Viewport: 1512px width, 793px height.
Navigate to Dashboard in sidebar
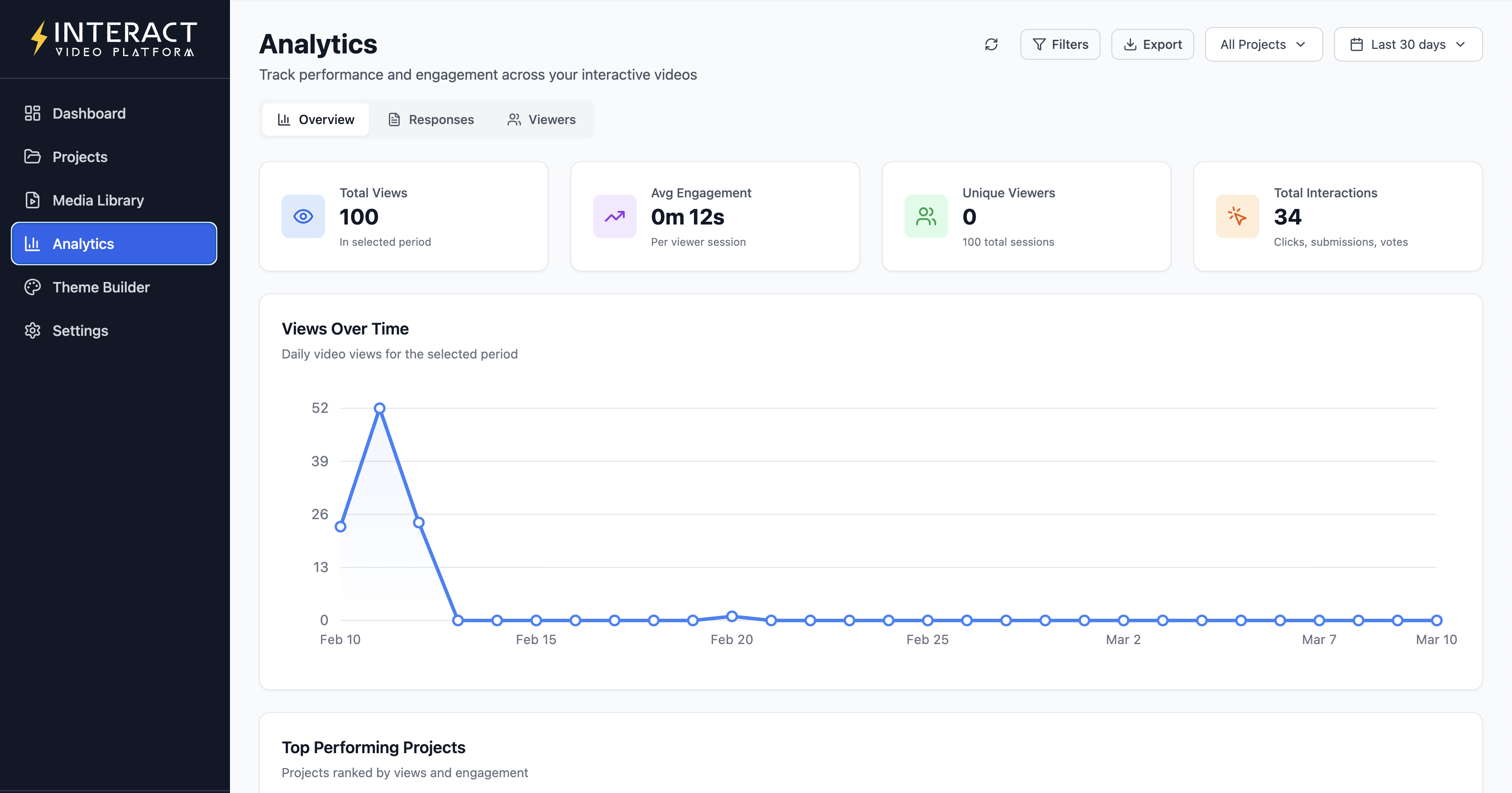pos(89,113)
